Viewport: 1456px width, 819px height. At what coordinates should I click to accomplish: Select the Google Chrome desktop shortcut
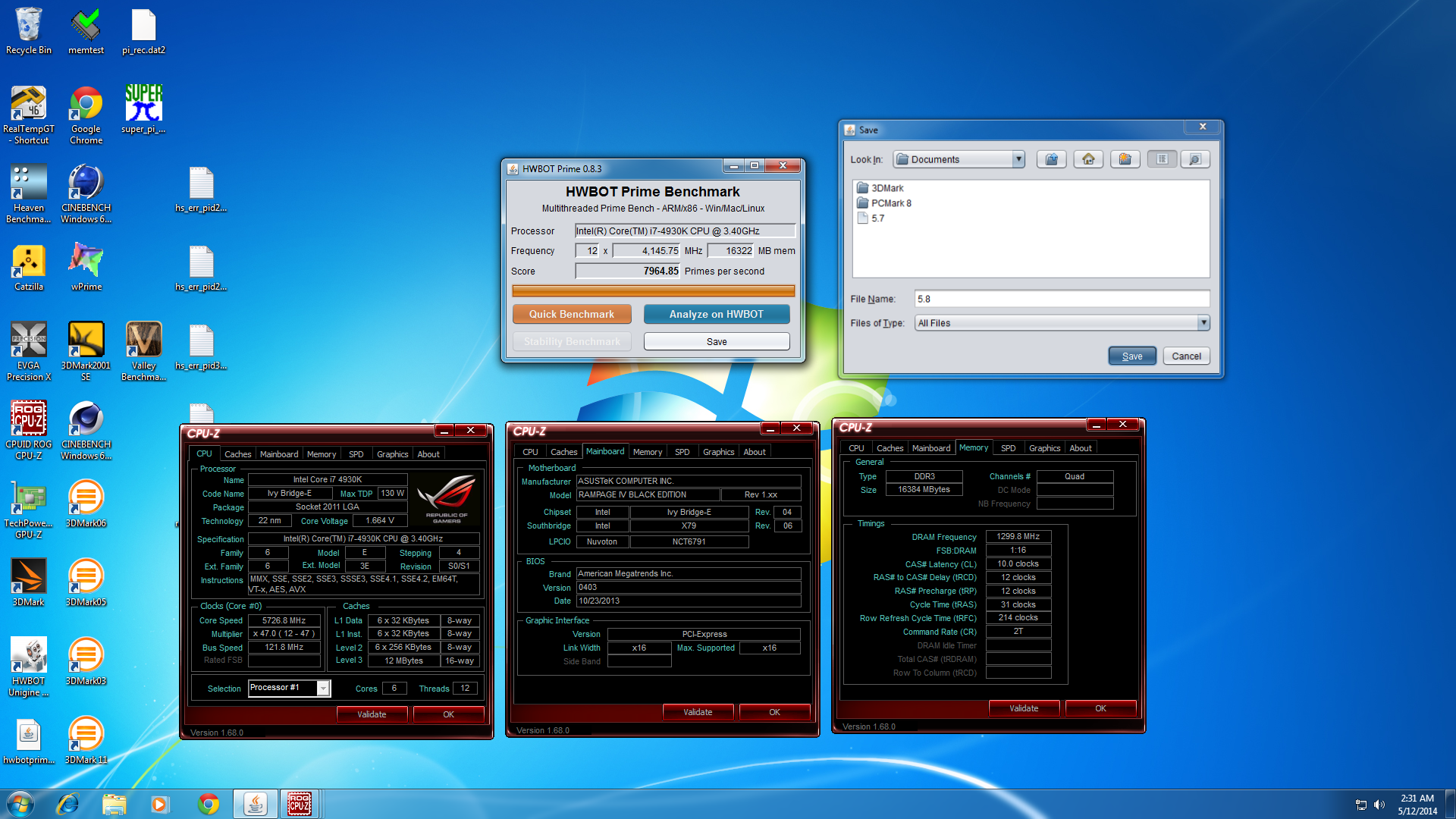pos(86,115)
